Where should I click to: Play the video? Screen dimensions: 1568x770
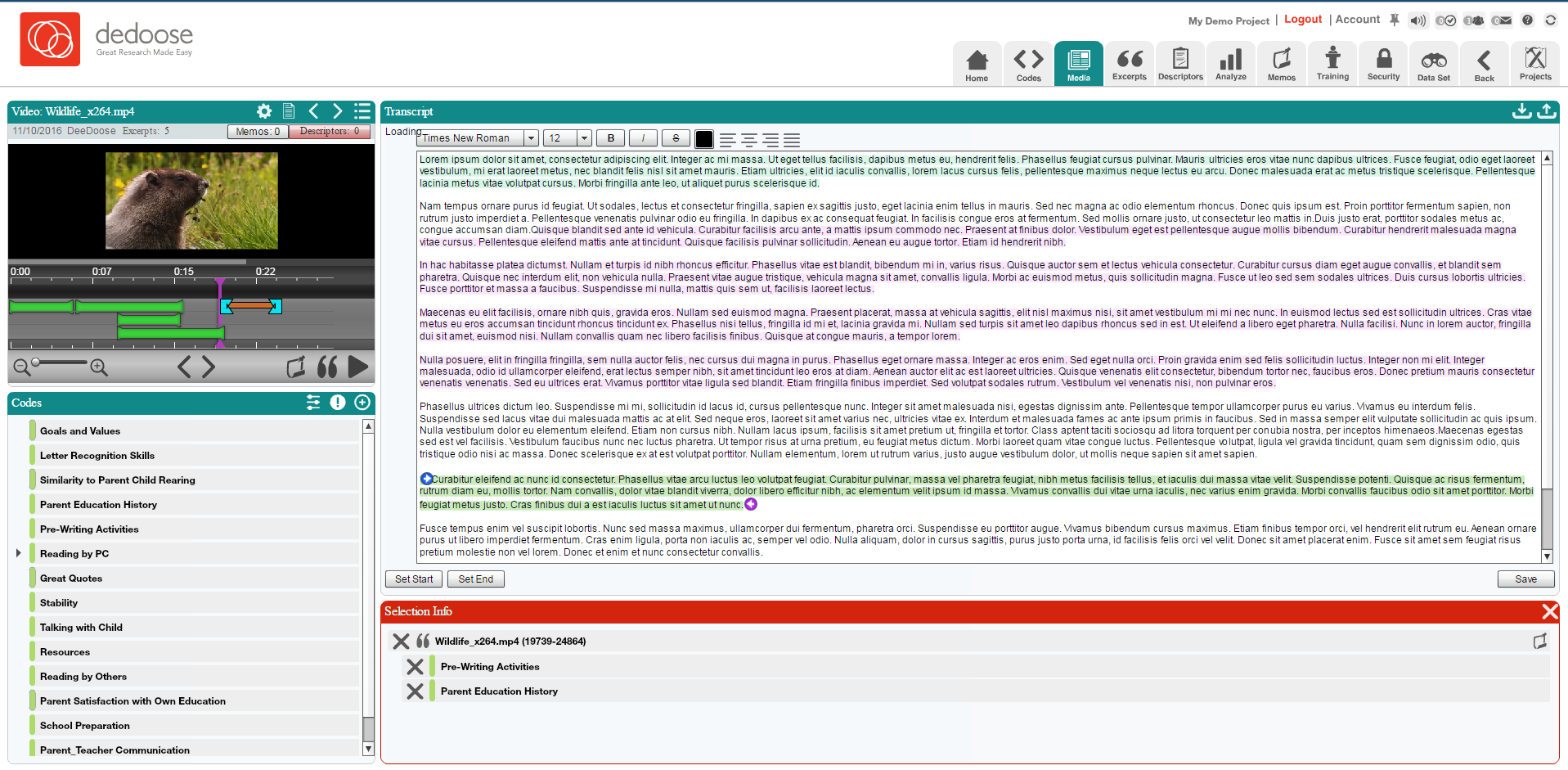coord(358,367)
